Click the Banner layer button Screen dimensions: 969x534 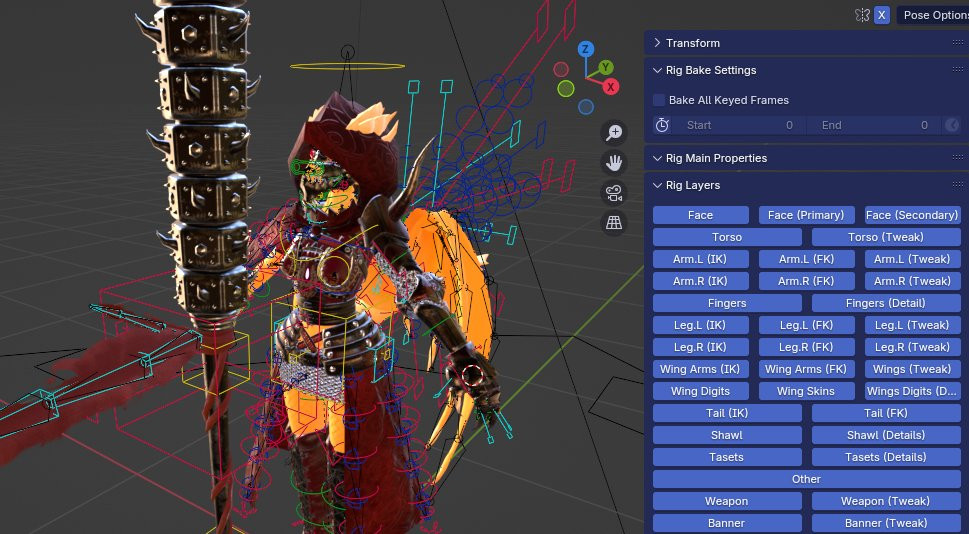[727, 523]
